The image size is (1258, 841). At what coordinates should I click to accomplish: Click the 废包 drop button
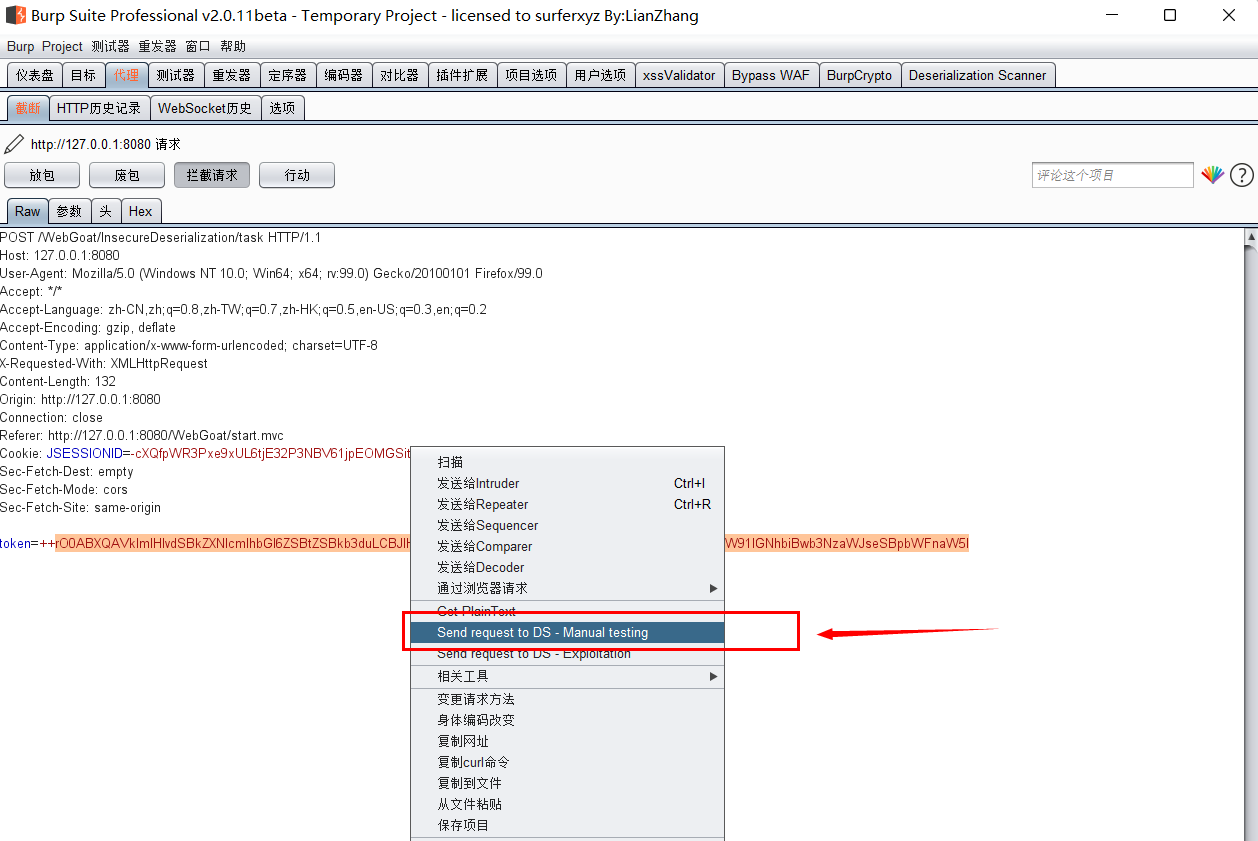(x=127, y=175)
